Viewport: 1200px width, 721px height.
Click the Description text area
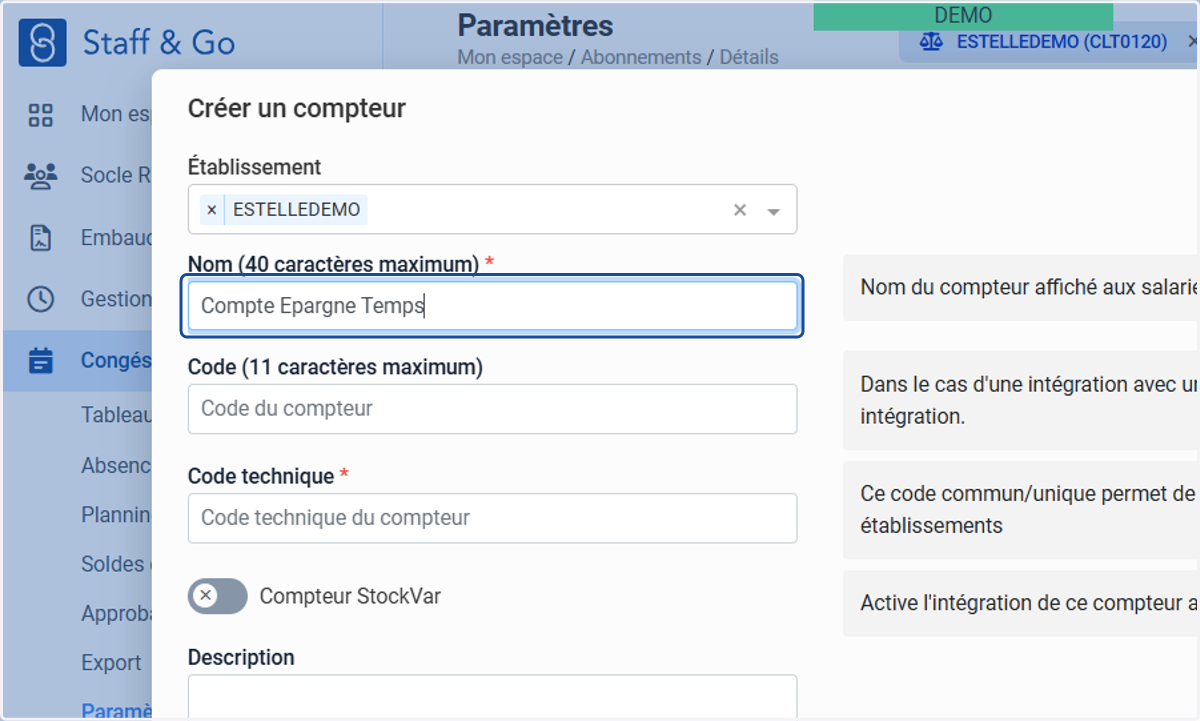click(x=493, y=697)
